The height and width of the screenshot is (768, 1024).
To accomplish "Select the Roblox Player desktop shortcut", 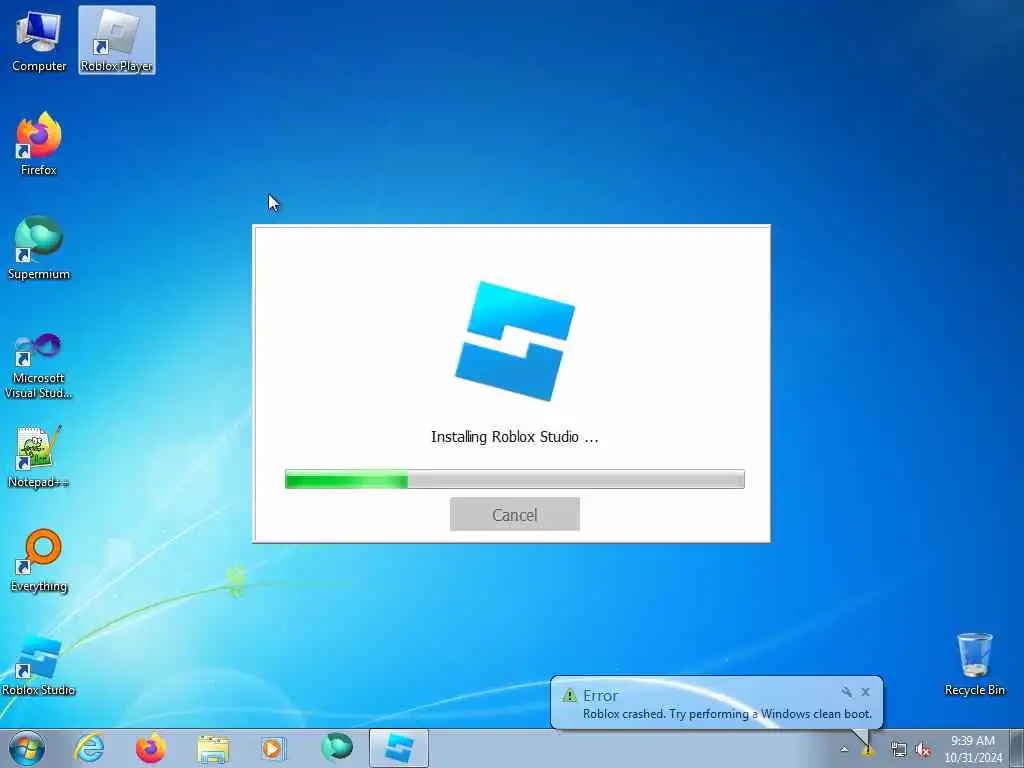I will 117,40.
